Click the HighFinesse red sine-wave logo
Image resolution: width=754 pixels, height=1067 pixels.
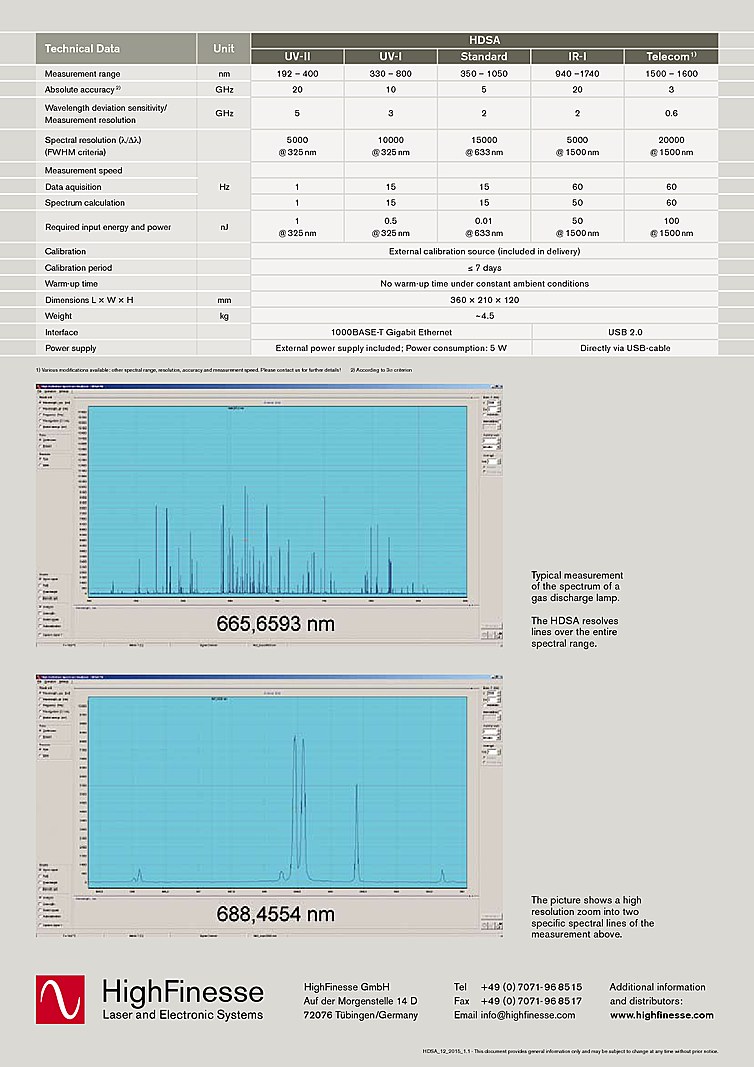[61, 999]
